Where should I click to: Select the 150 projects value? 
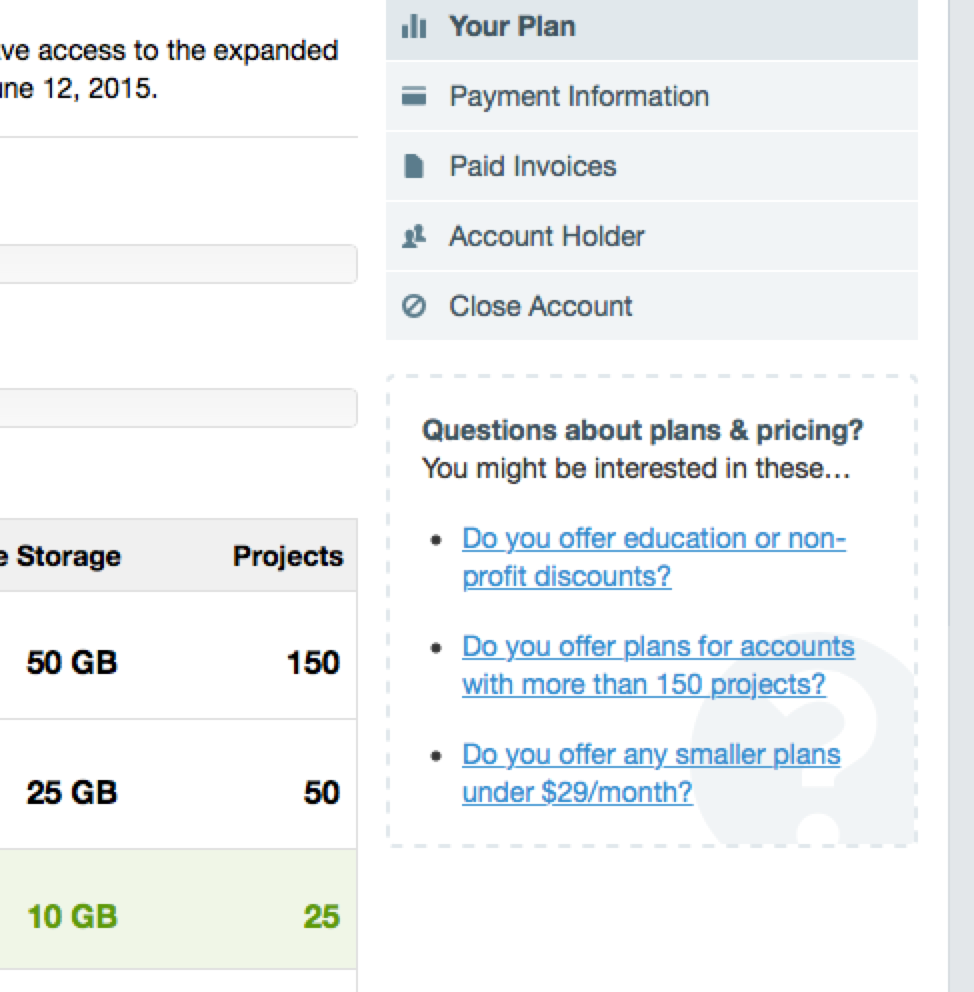coord(313,662)
